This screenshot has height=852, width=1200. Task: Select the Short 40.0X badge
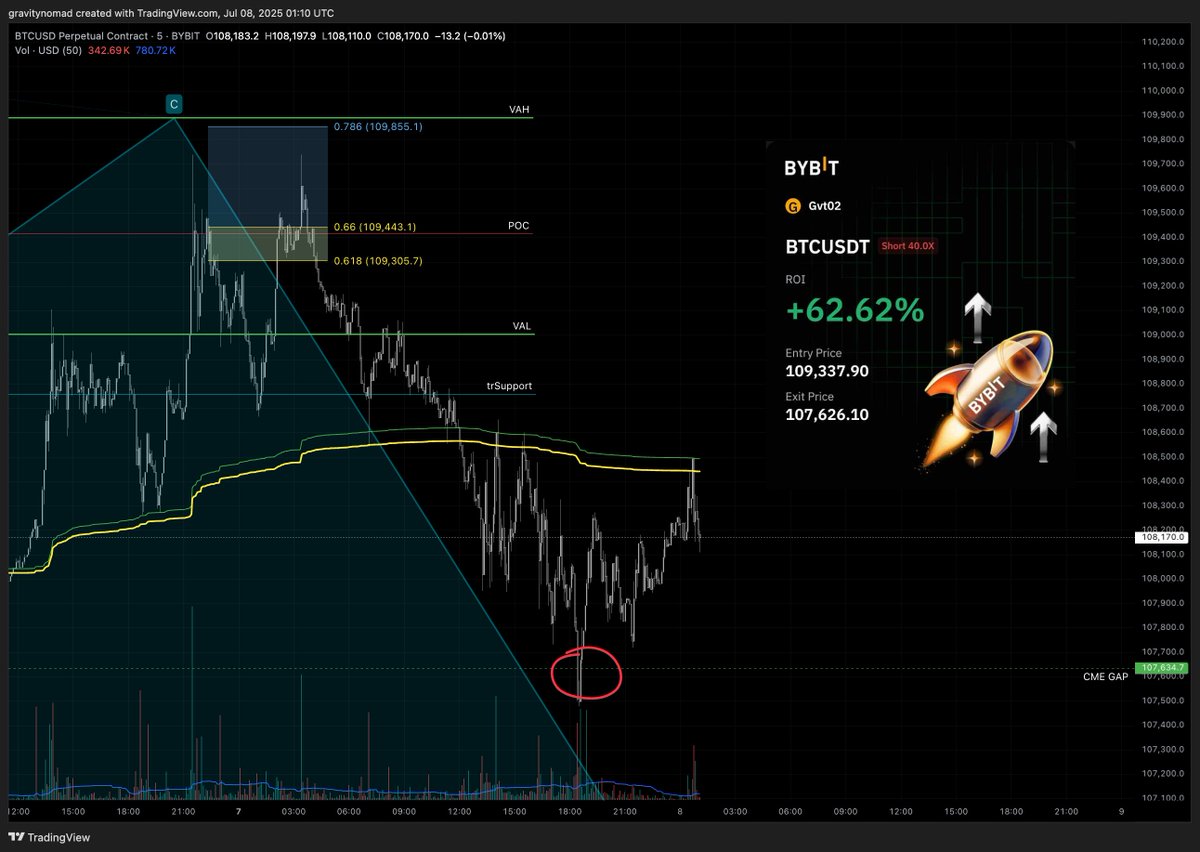click(x=907, y=245)
